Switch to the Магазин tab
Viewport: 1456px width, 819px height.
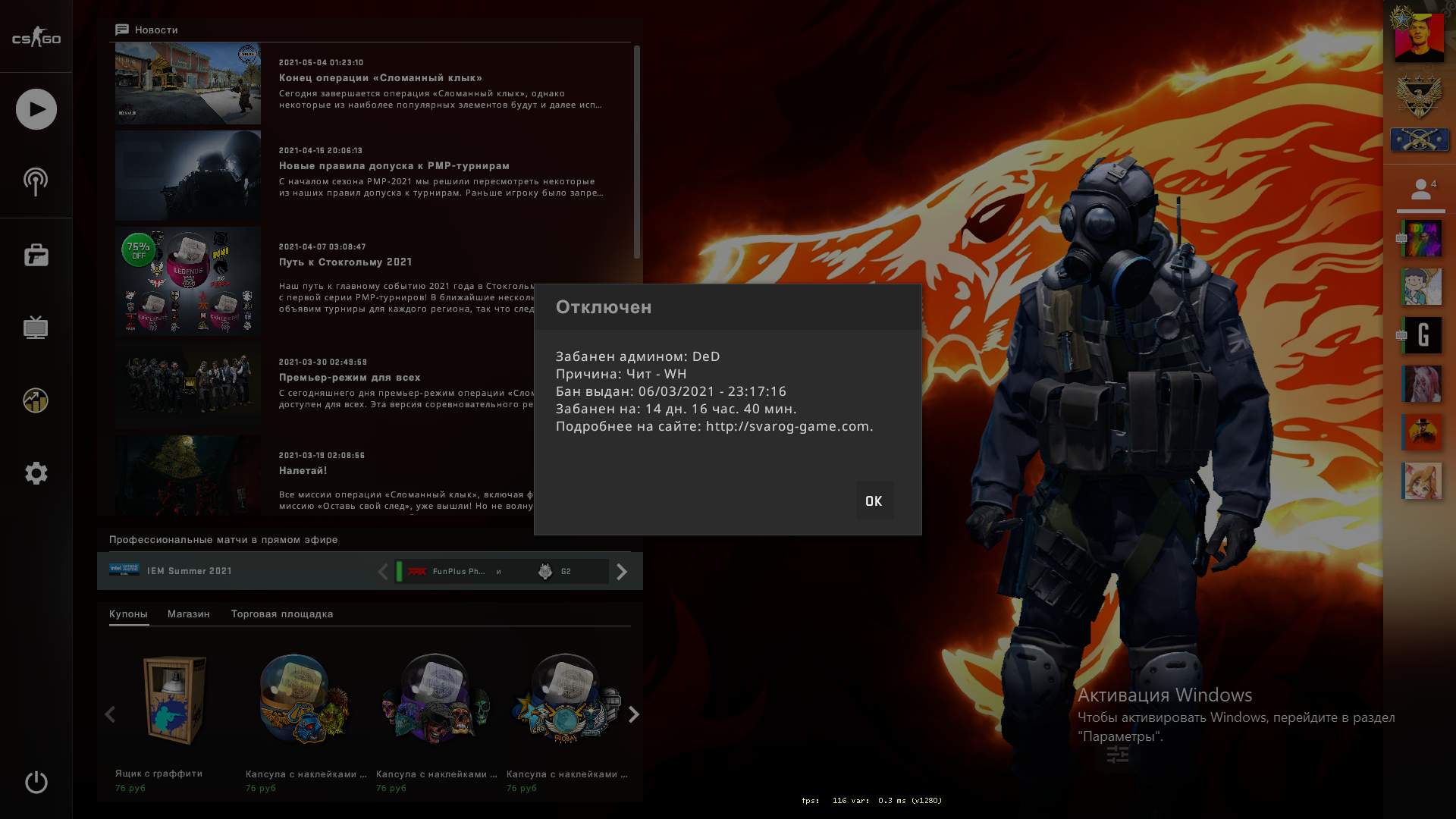[189, 613]
